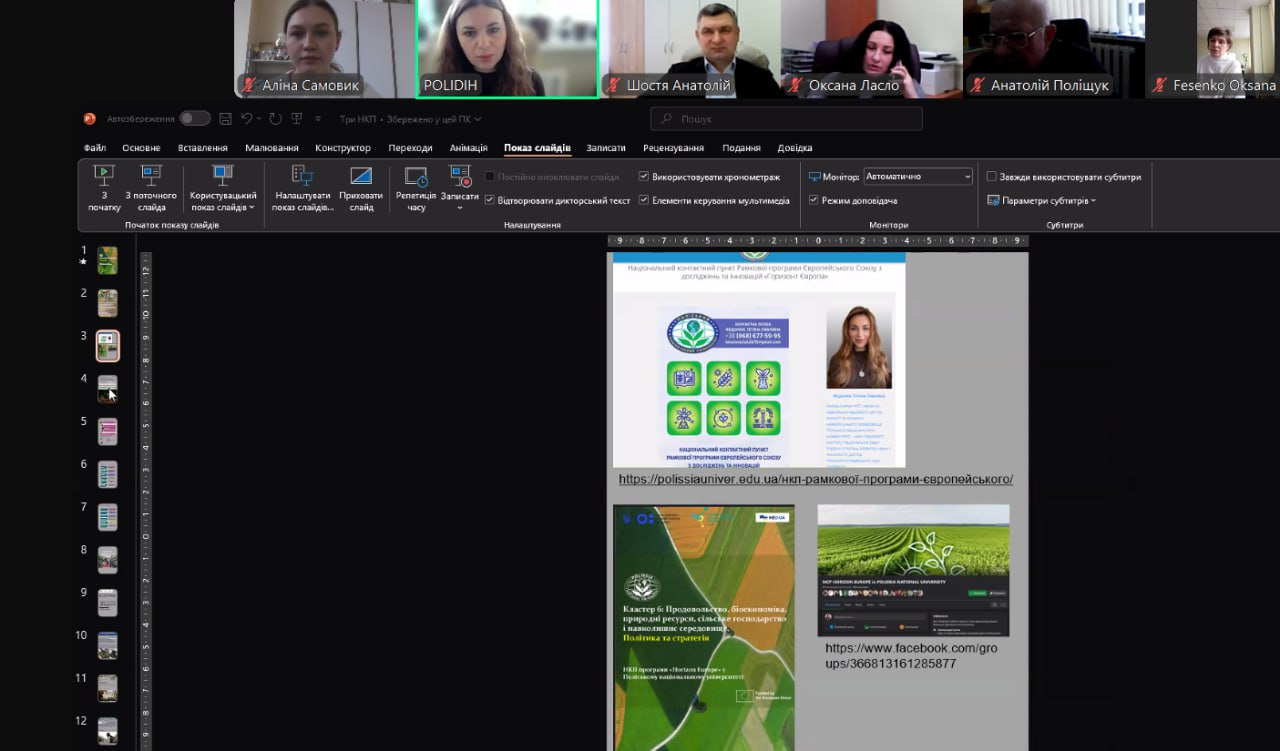Switch to the Основне tab
Viewport: 1280px width, 751px height.
point(141,148)
